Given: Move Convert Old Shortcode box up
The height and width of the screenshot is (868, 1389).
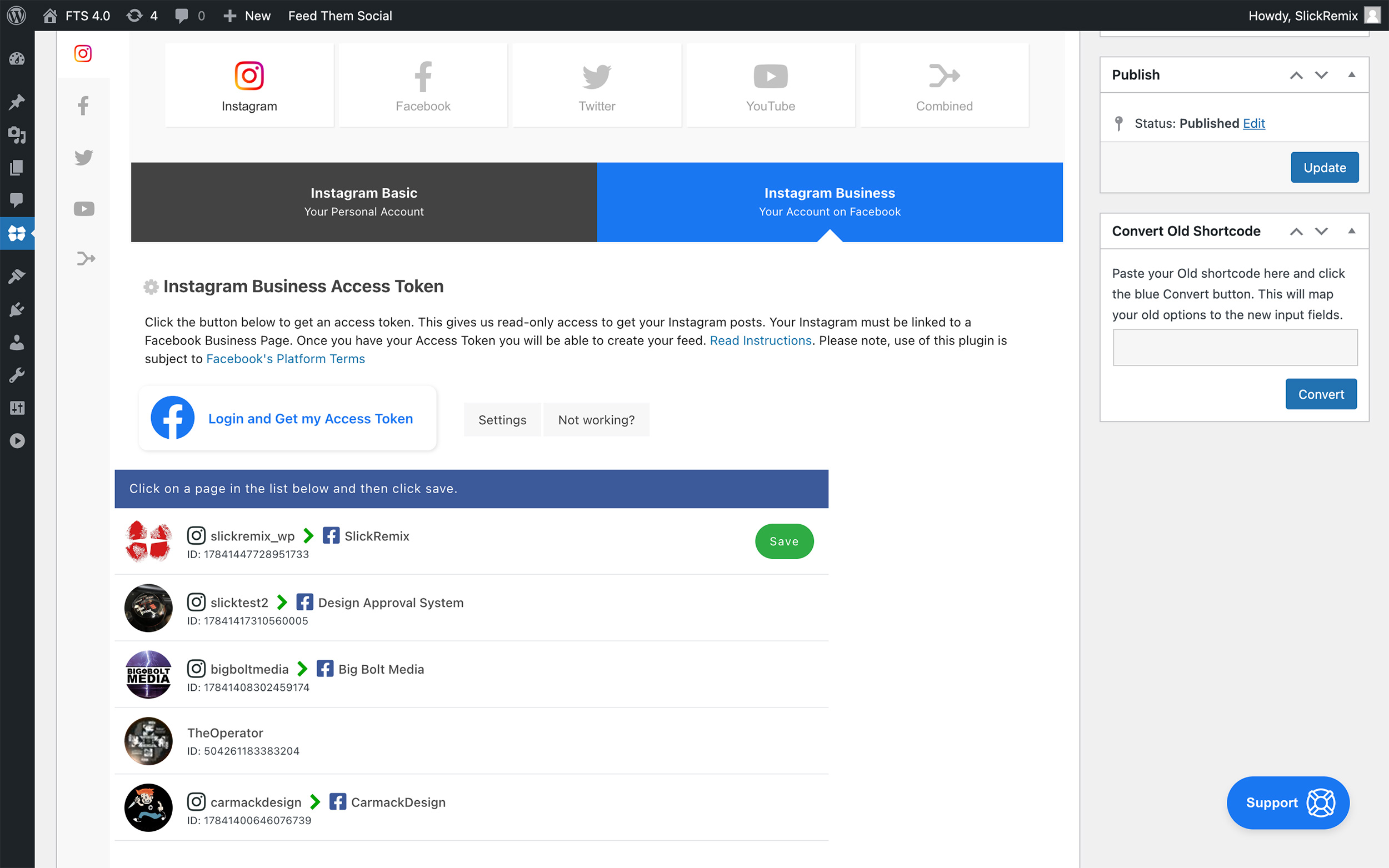Looking at the screenshot, I should coord(1296,232).
